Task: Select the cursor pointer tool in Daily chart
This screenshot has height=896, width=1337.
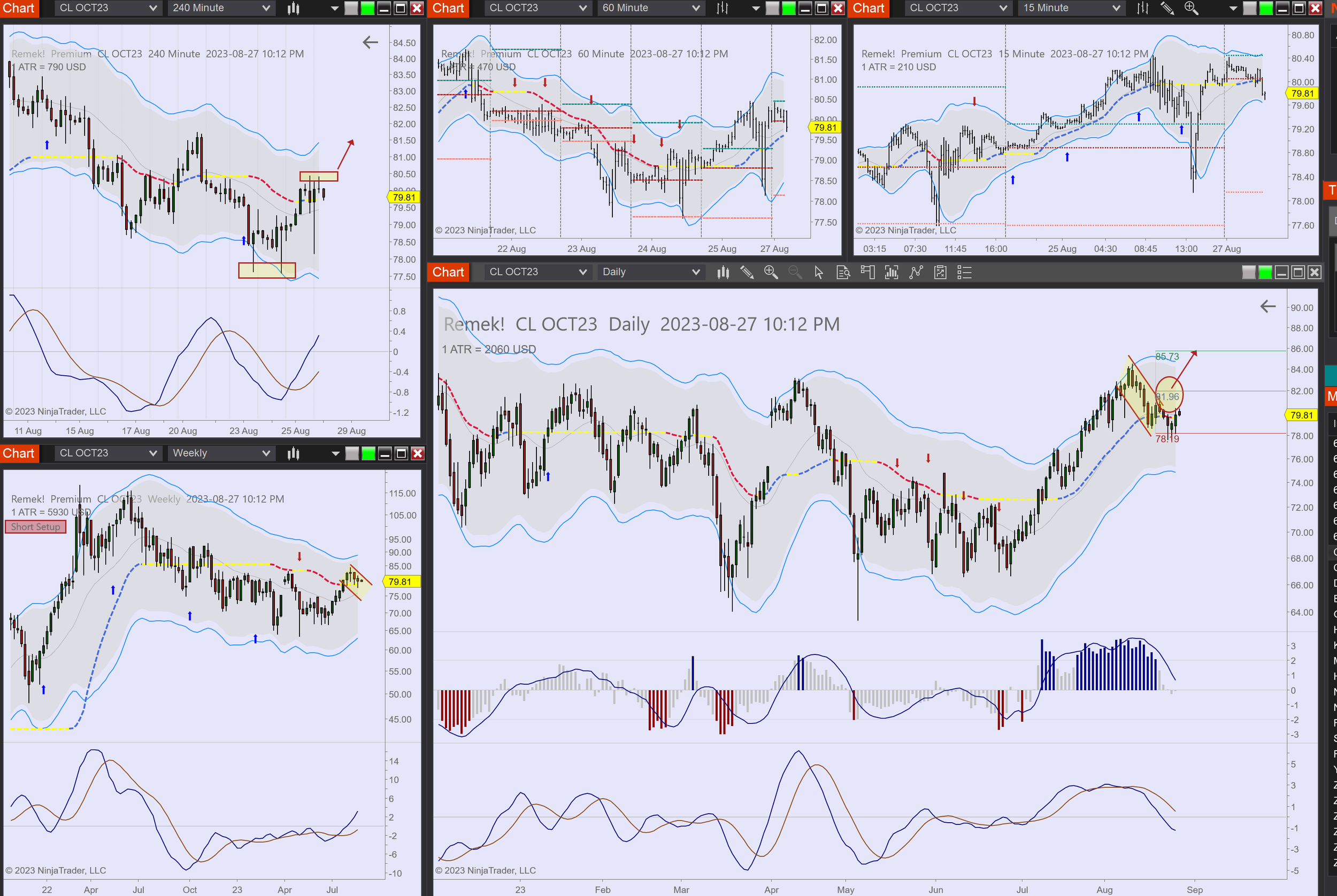Action: (819, 273)
